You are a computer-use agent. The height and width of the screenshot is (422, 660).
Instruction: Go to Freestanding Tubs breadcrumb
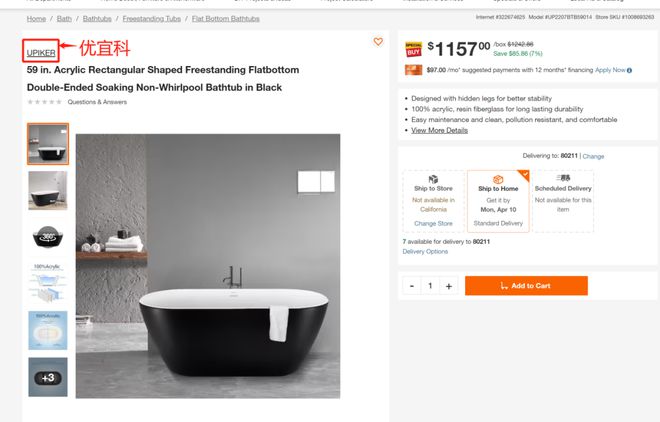click(x=152, y=19)
